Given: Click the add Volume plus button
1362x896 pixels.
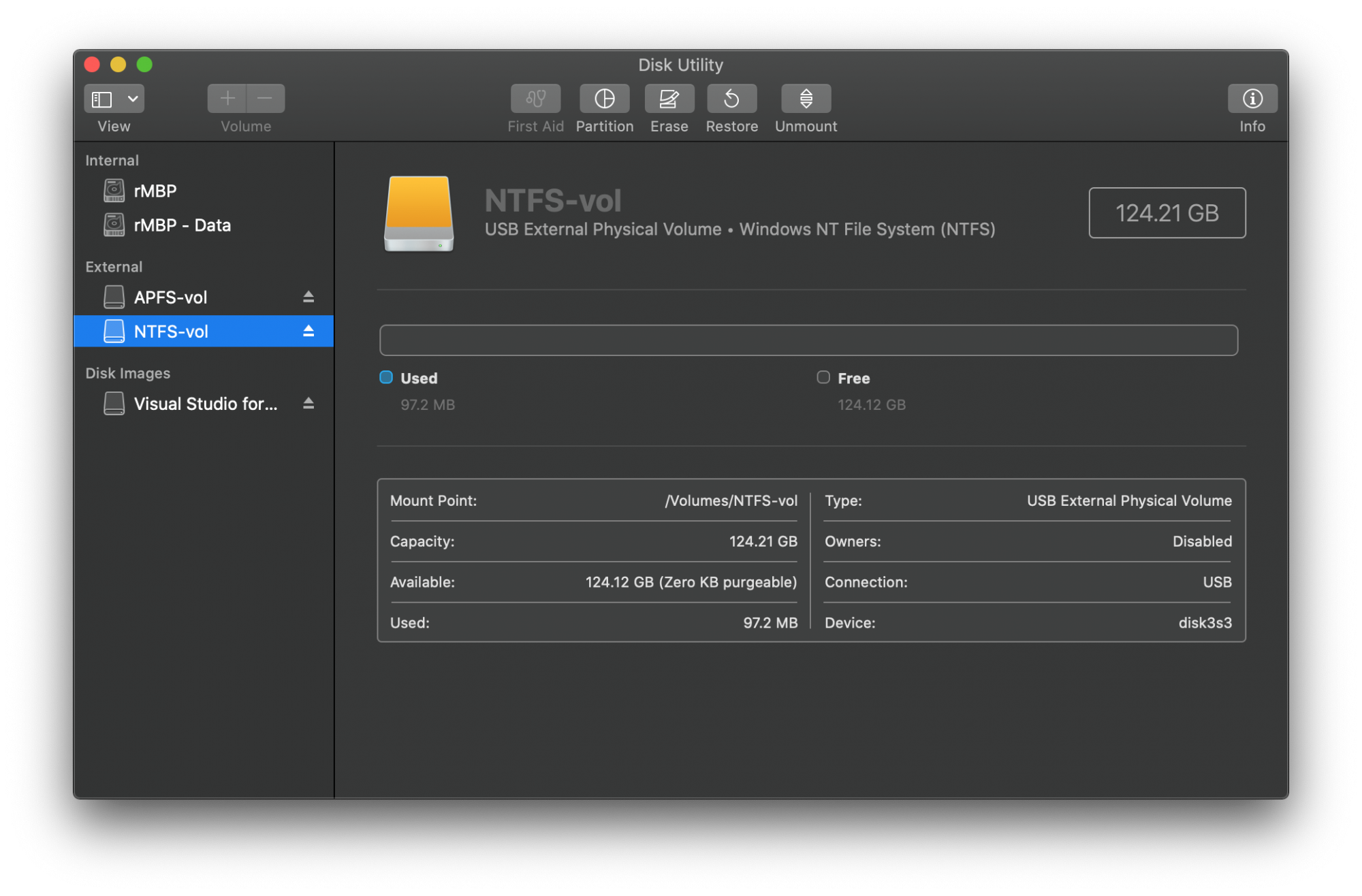Looking at the screenshot, I should point(227,99).
